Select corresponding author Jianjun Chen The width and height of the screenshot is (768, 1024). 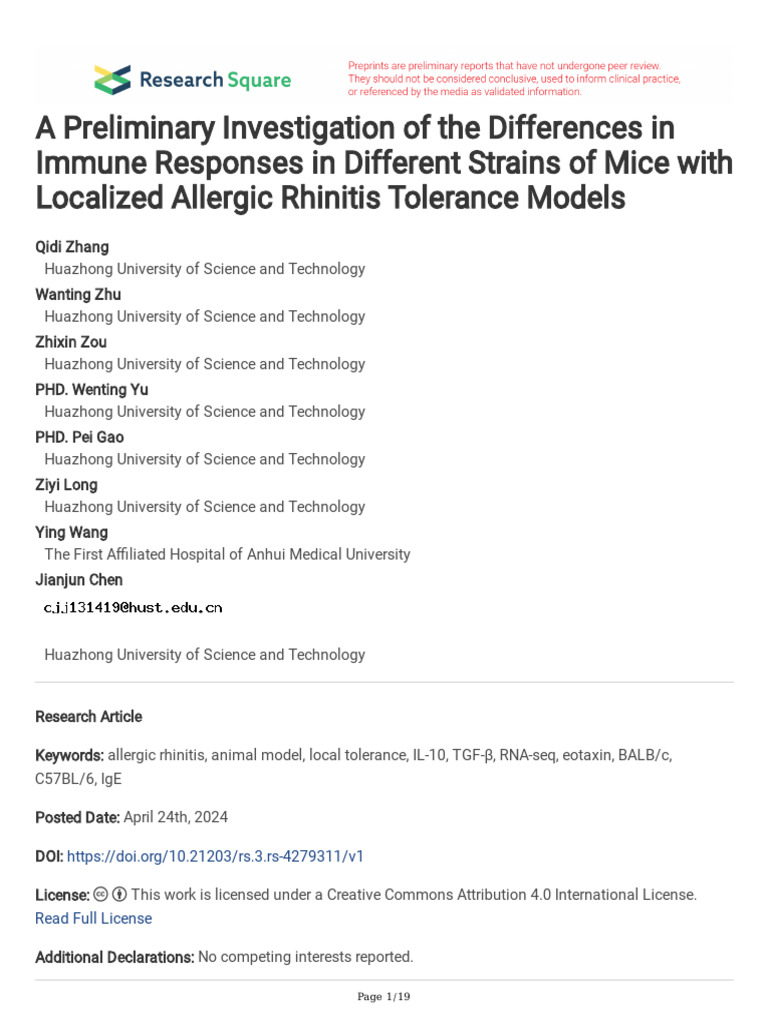(79, 580)
